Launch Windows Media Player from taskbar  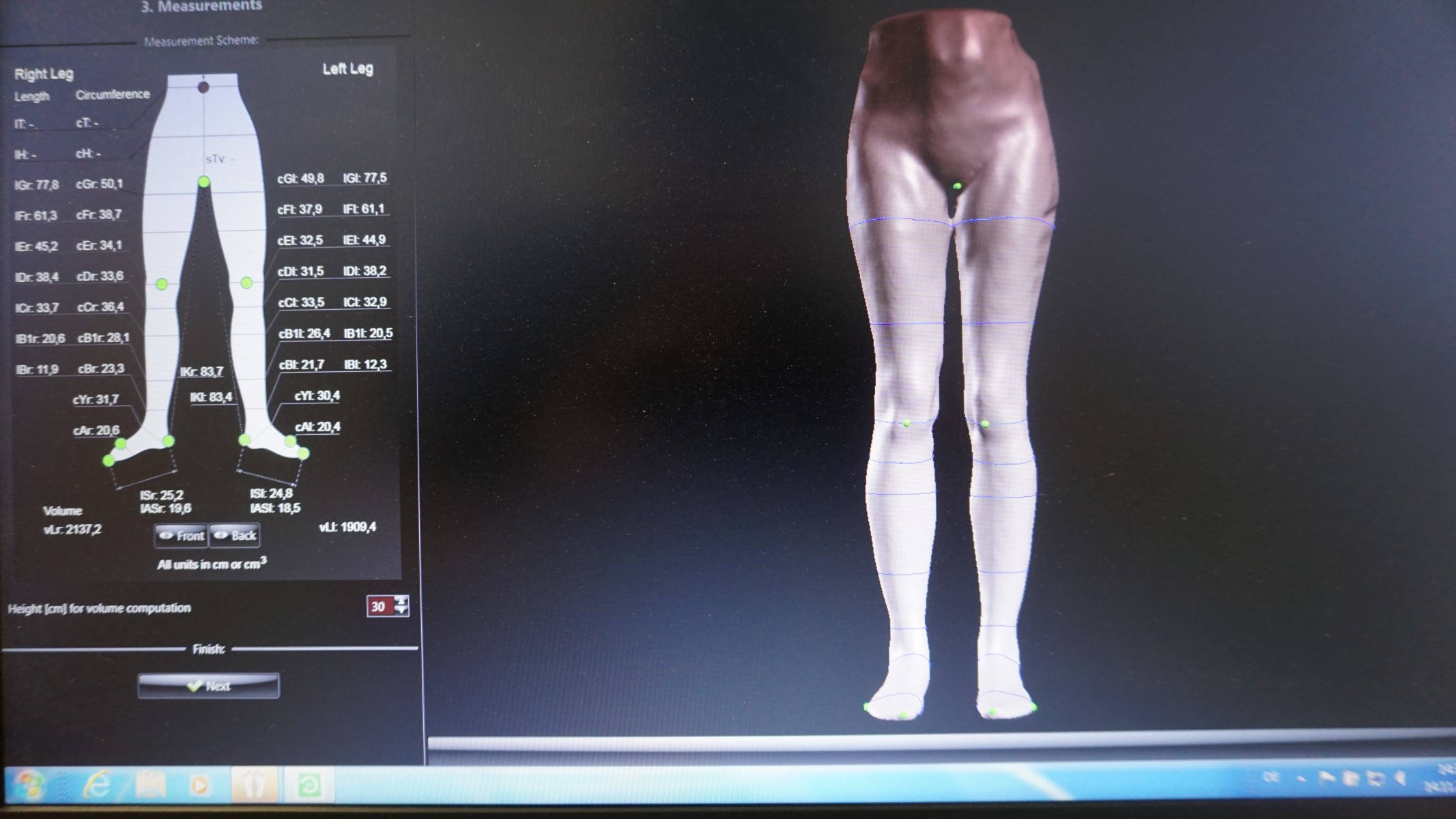tap(199, 785)
